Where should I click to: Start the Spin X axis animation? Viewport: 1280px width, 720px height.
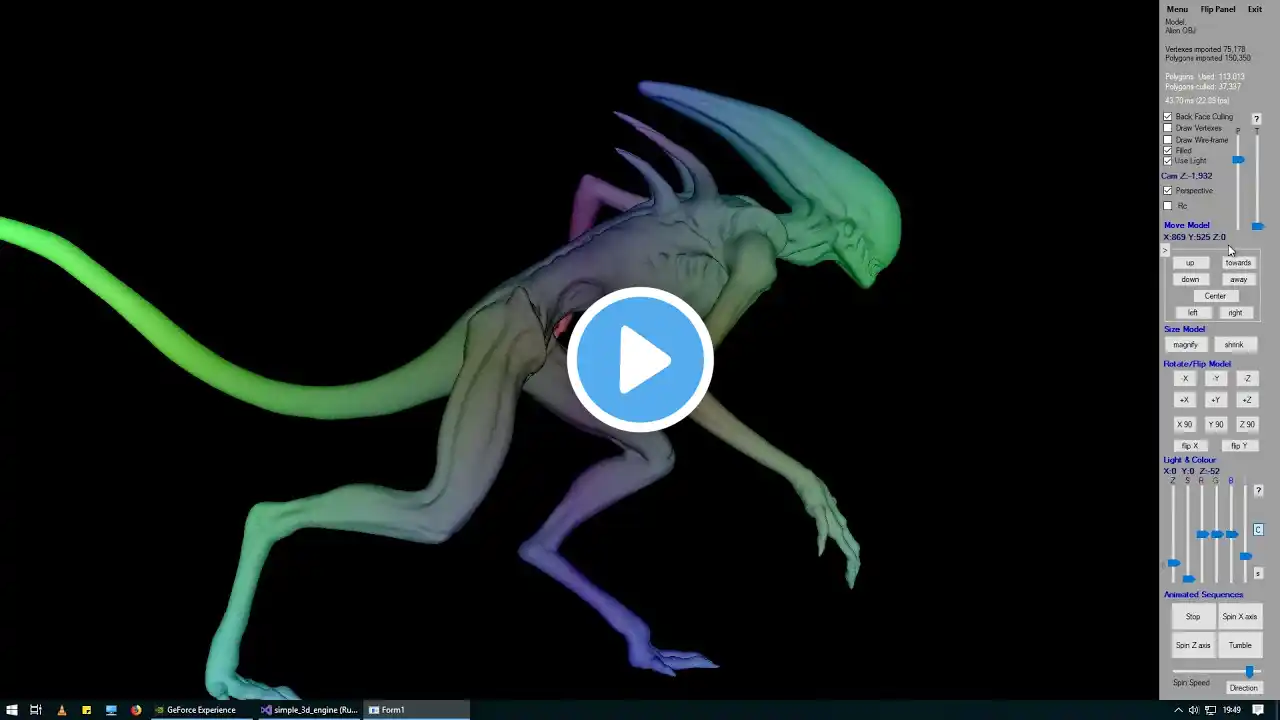[1240, 617]
